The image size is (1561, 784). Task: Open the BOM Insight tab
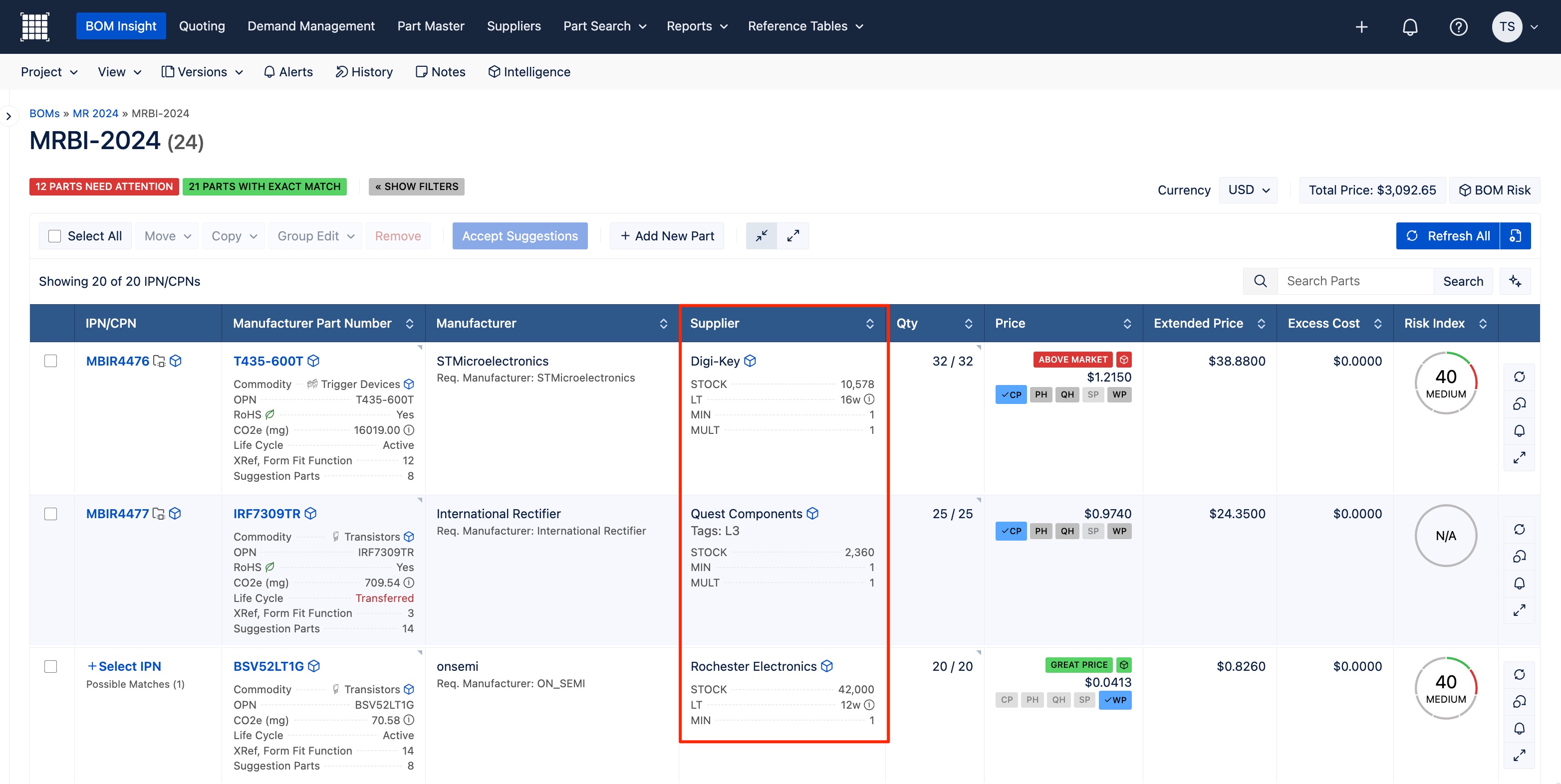121,26
